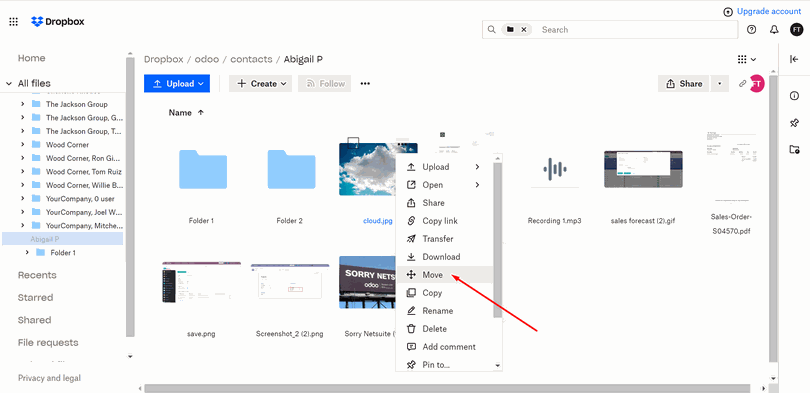Screen dimensions: 810x393
Task: Open sales forecast (2).gif thumbnail
Action: [643, 169]
